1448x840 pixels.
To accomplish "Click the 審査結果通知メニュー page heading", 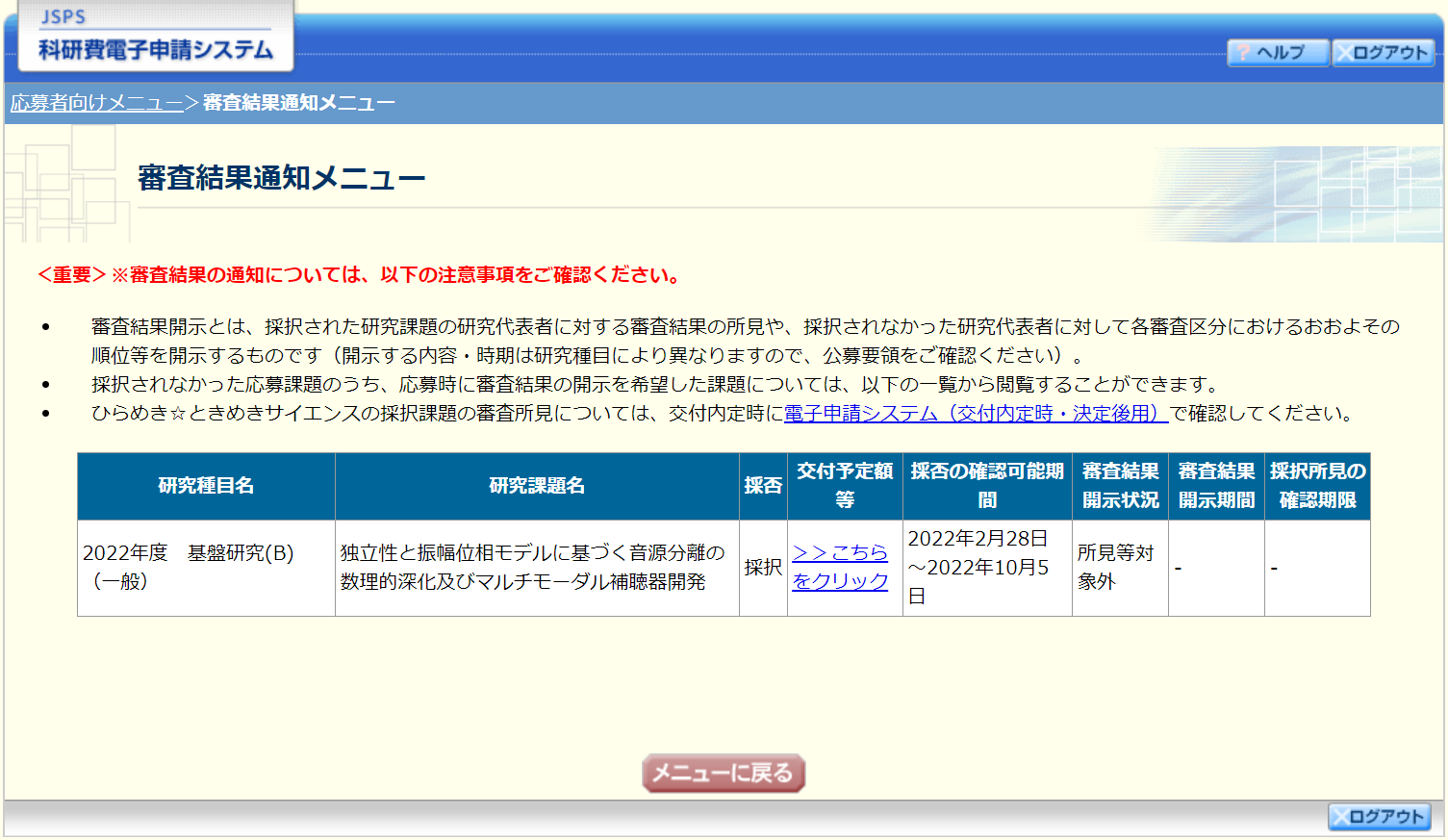I will (x=281, y=178).
